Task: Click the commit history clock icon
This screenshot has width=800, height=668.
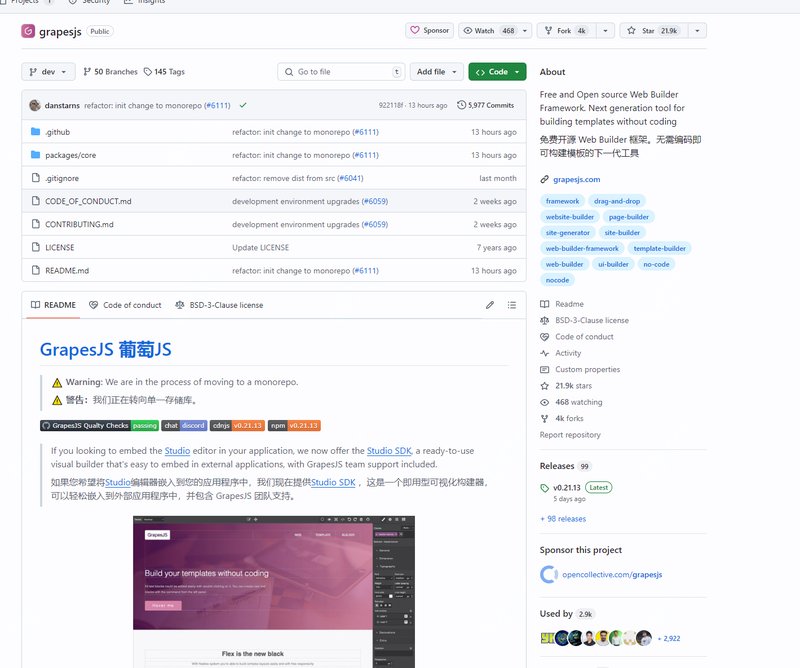Action: tap(461, 105)
